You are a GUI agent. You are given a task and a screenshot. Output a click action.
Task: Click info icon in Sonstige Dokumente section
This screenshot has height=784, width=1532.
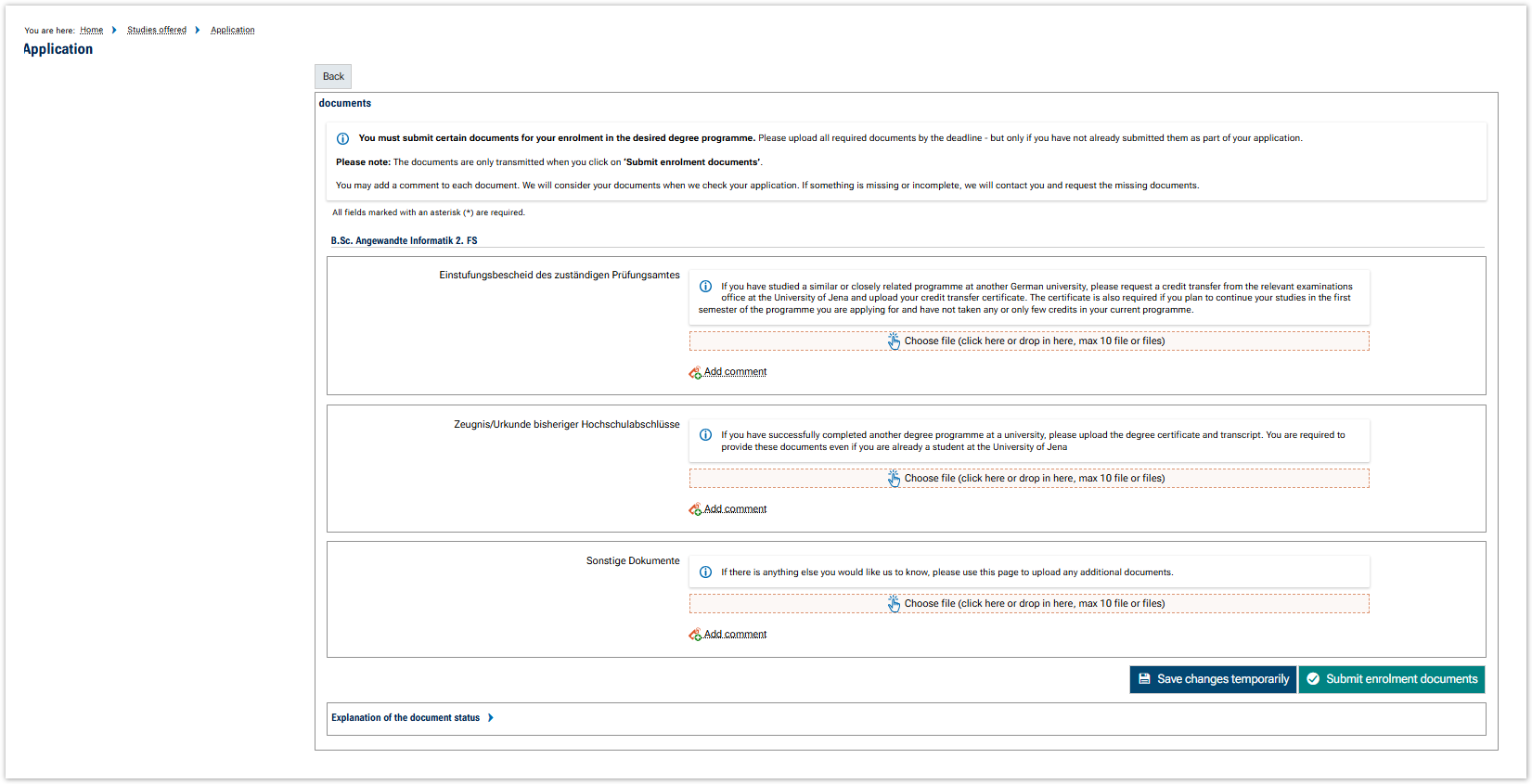(x=705, y=572)
